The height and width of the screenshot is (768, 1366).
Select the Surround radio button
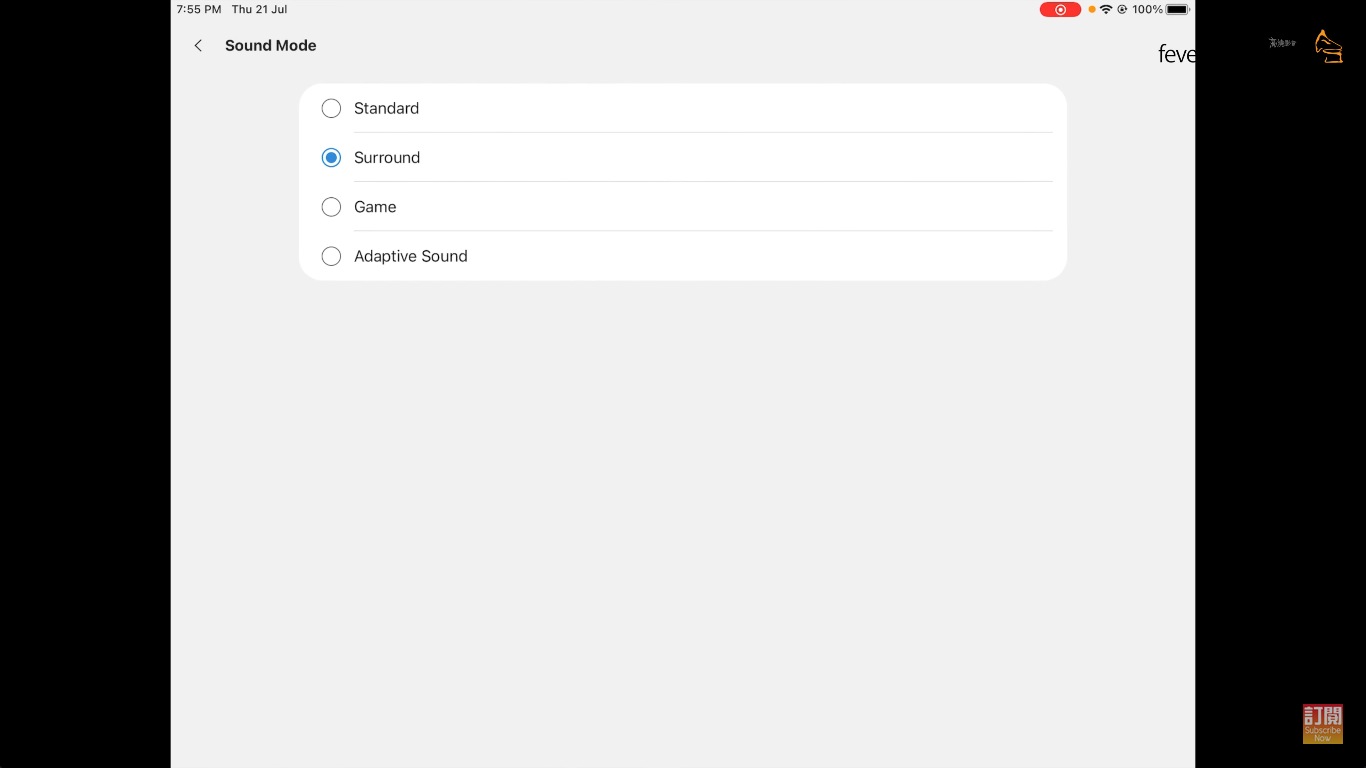(x=331, y=158)
